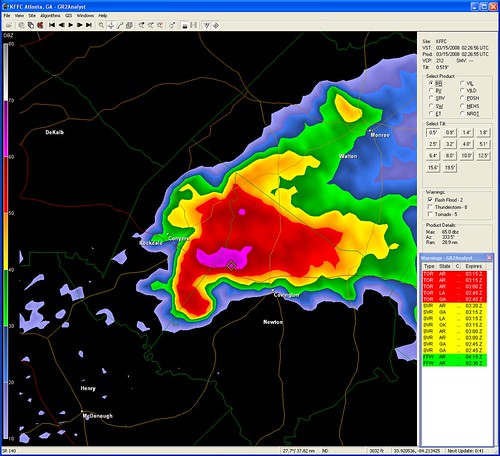Skip to the last radar frame
500x456 pixels.
89,25
